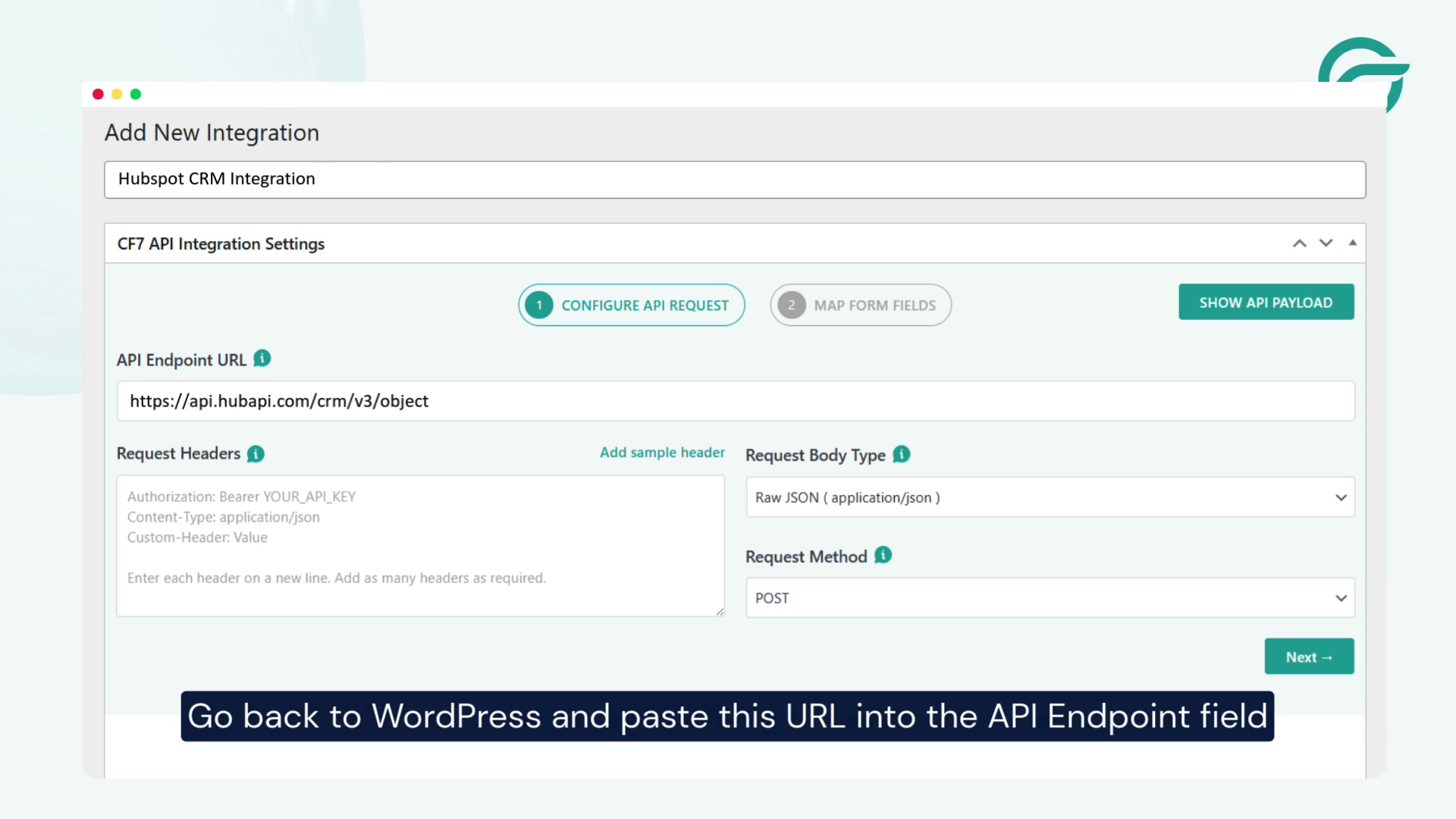Click the green traffic light dot
Viewport: 1456px width, 819px height.
(135, 94)
